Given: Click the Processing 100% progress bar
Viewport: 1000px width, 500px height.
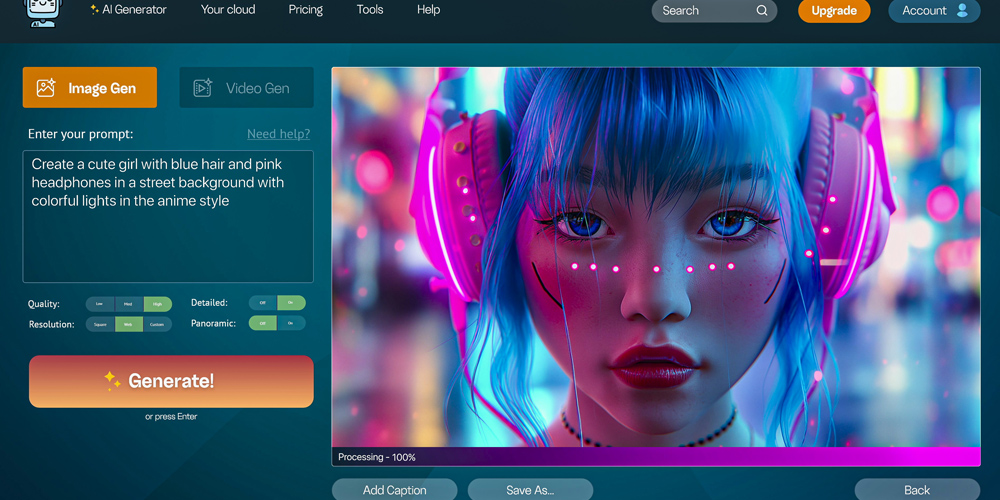Looking at the screenshot, I should pyautogui.click(x=656, y=457).
